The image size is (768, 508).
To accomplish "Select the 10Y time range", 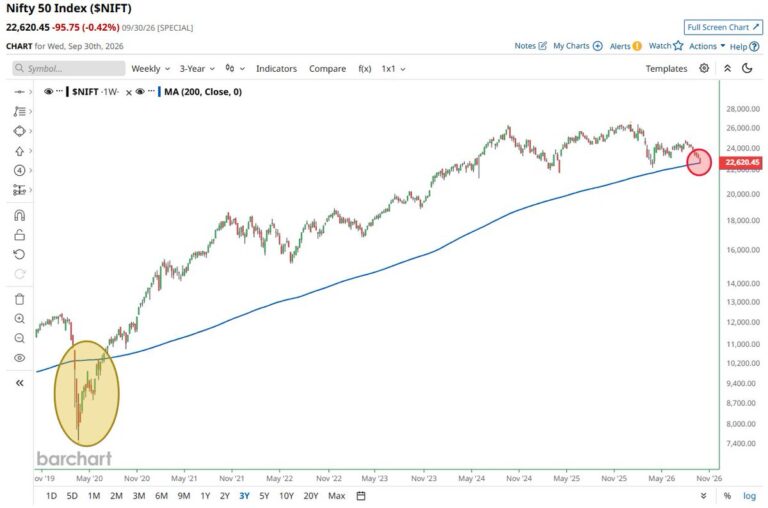I will [286, 496].
